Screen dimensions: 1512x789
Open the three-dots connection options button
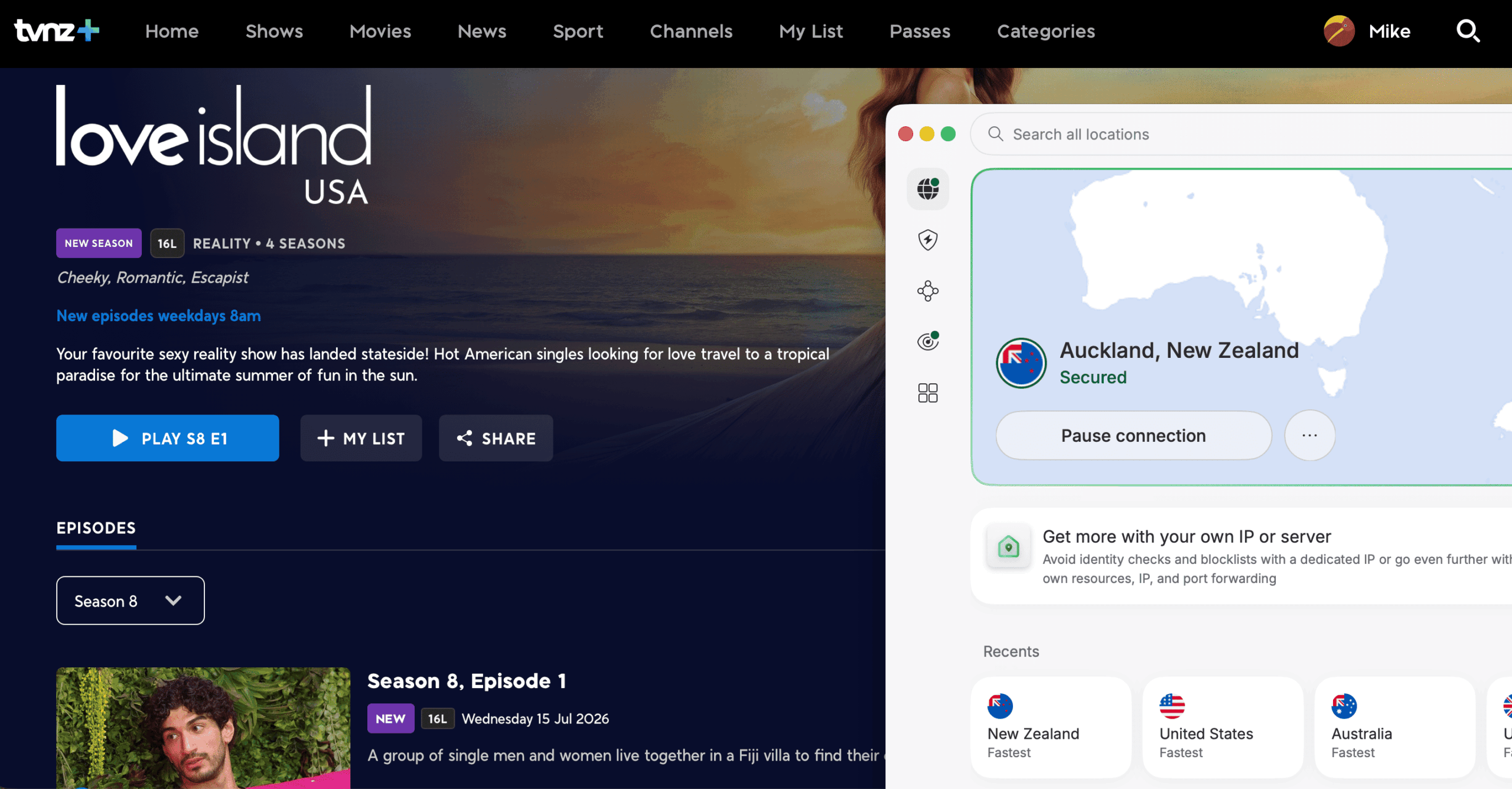coord(1309,436)
